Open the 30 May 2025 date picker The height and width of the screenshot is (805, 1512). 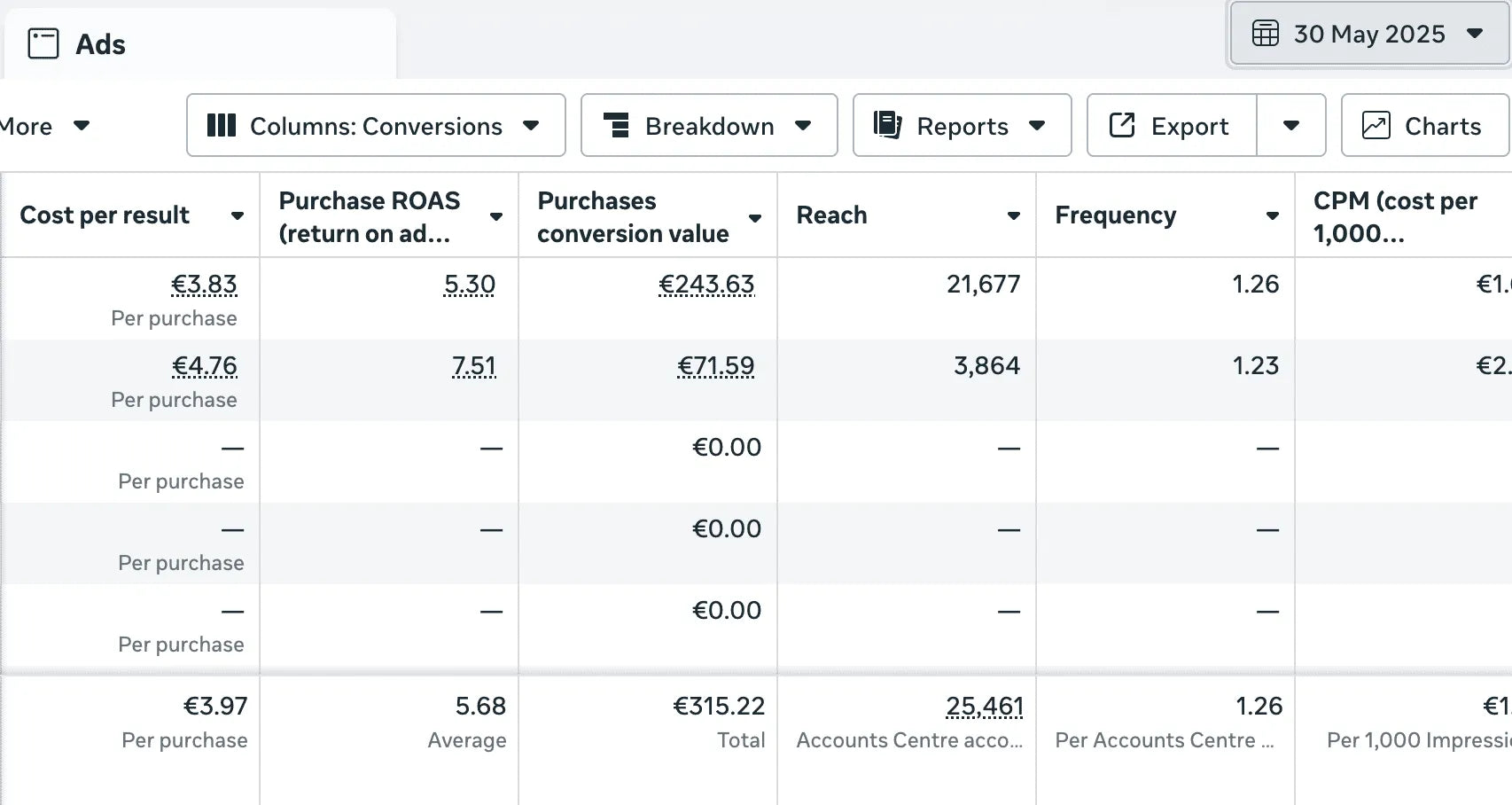(x=1369, y=34)
